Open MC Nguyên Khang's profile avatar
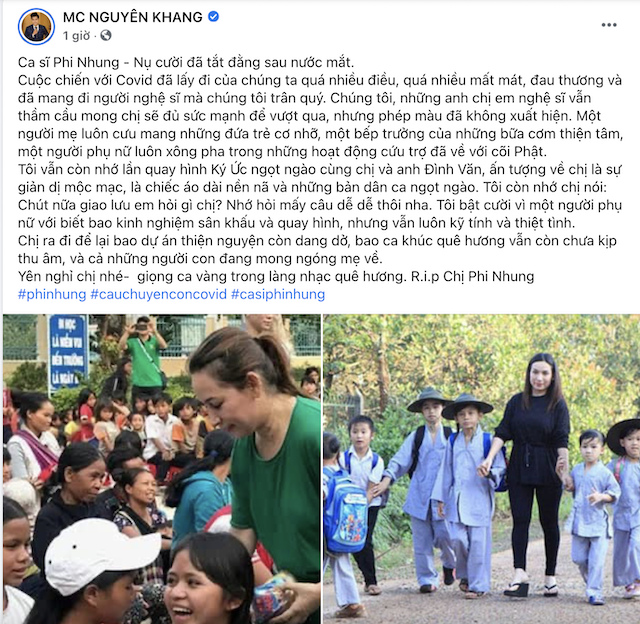The height and width of the screenshot is (624, 640). 36,27
